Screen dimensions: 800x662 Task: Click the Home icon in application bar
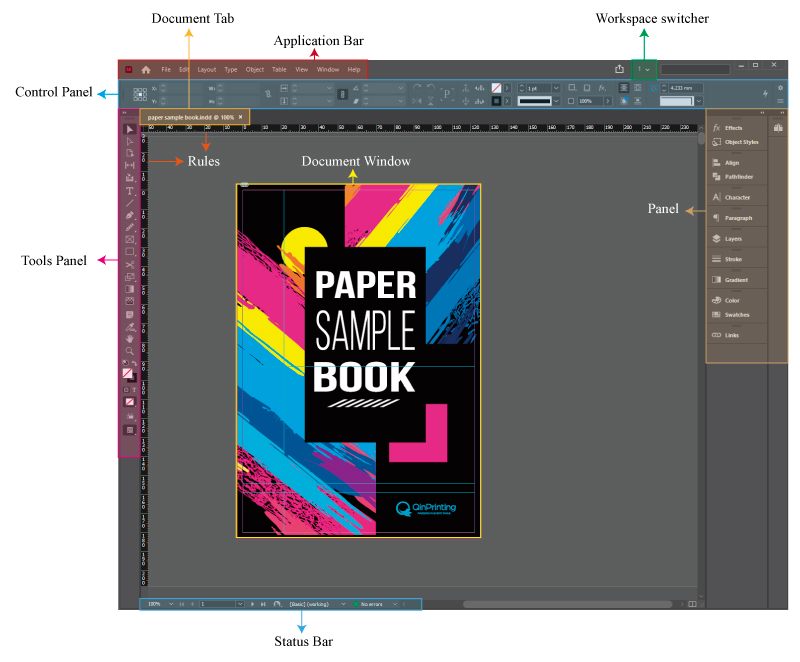(x=146, y=69)
